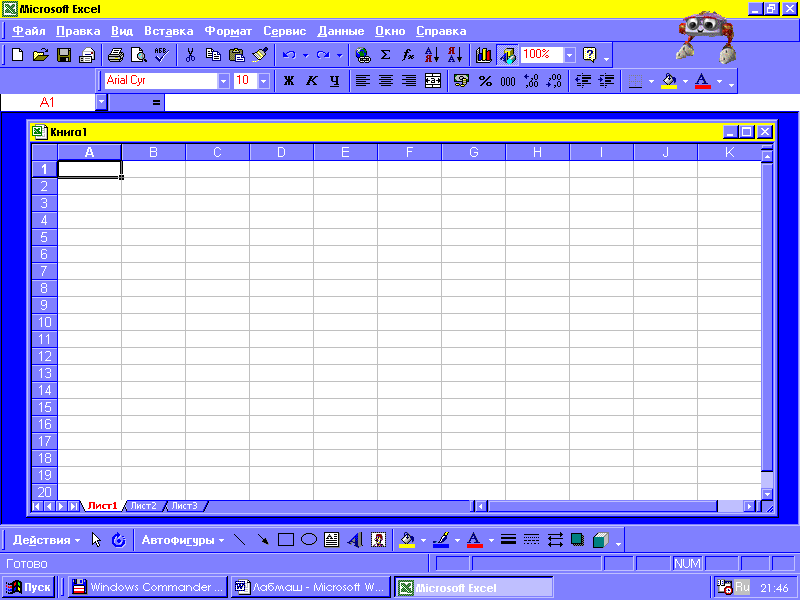This screenshot has width=800, height=600.
Task: Expand the undo history dropdown arrow
Action: [306, 55]
